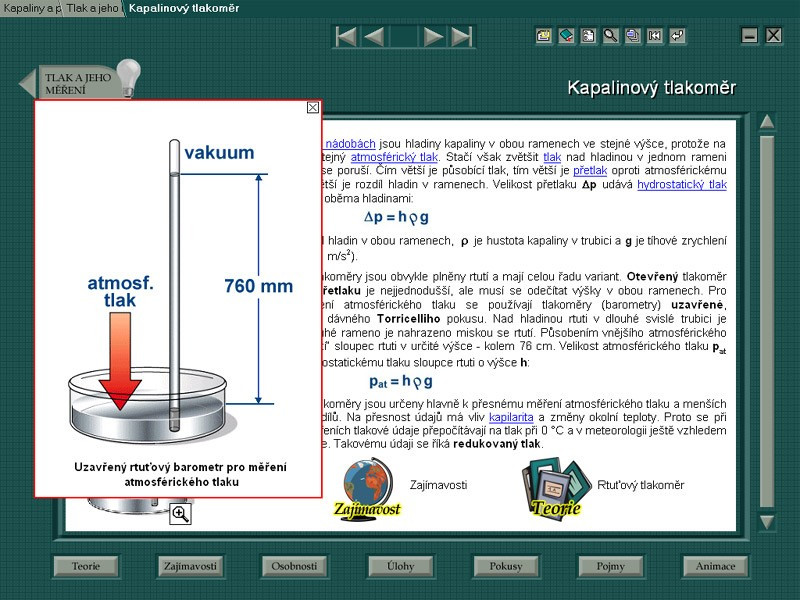
Task: Switch to the Kapaliny tab
Action: tap(31, 8)
